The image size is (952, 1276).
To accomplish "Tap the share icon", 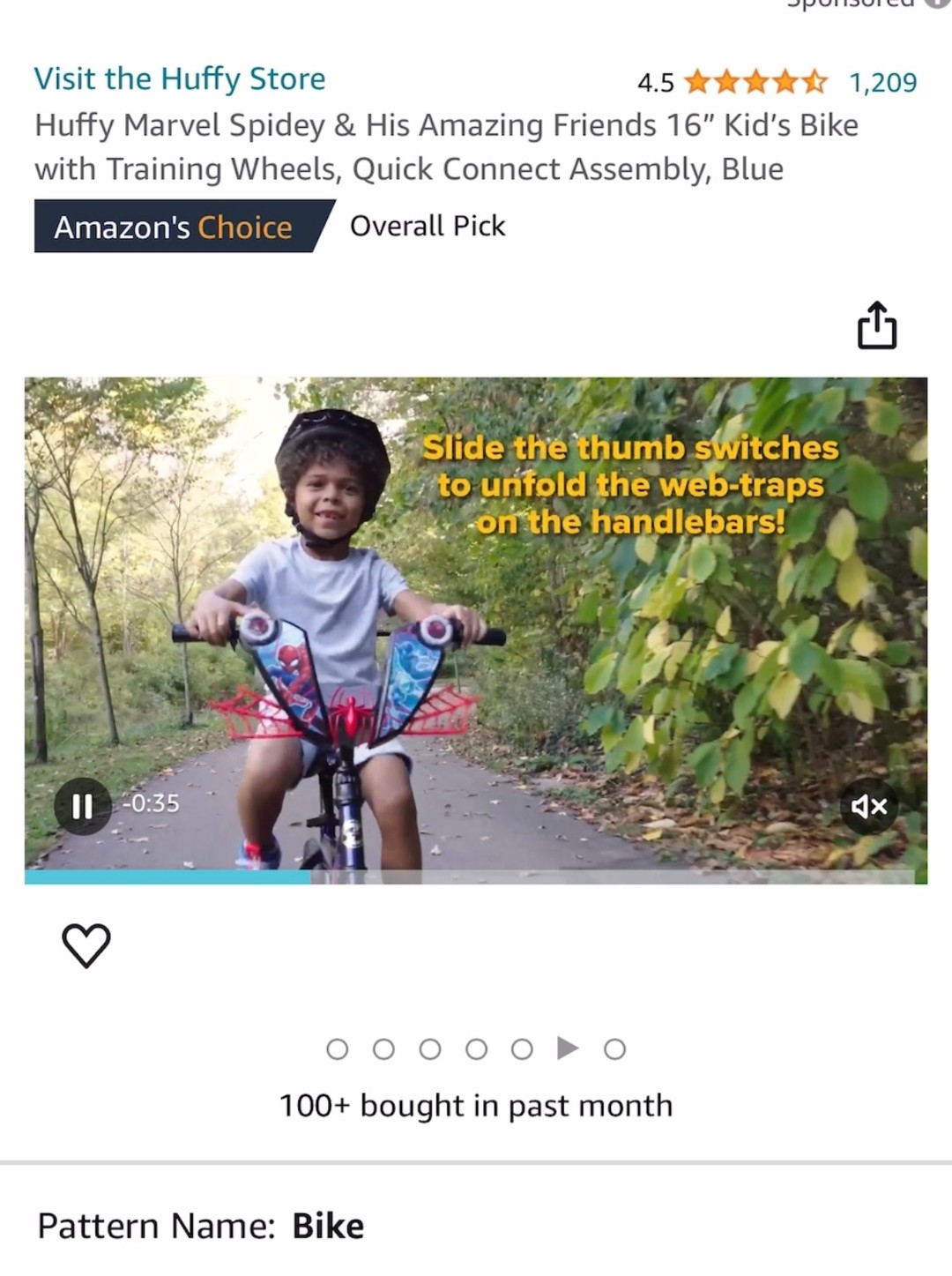I will pos(877,326).
